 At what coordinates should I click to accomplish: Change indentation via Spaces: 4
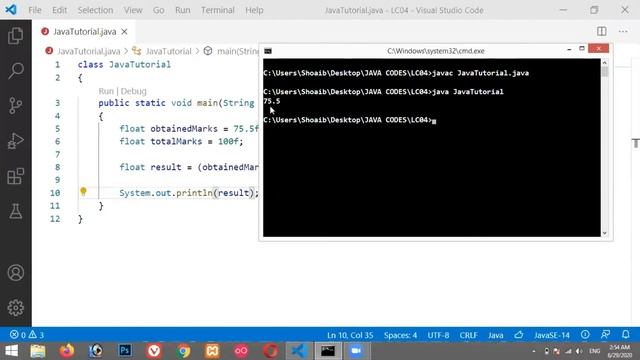pos(400,335)
